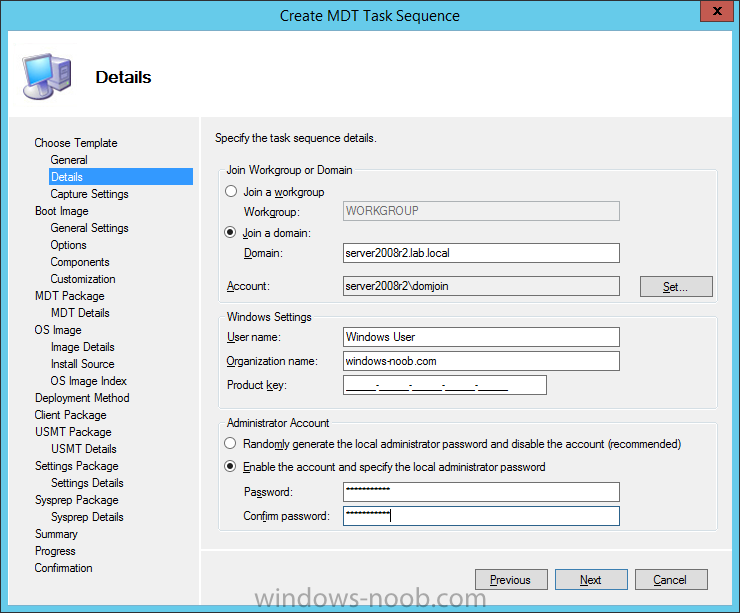The image size is (740, 613).
Task: Click the Domain input field
Action: [x=481, y=253]
